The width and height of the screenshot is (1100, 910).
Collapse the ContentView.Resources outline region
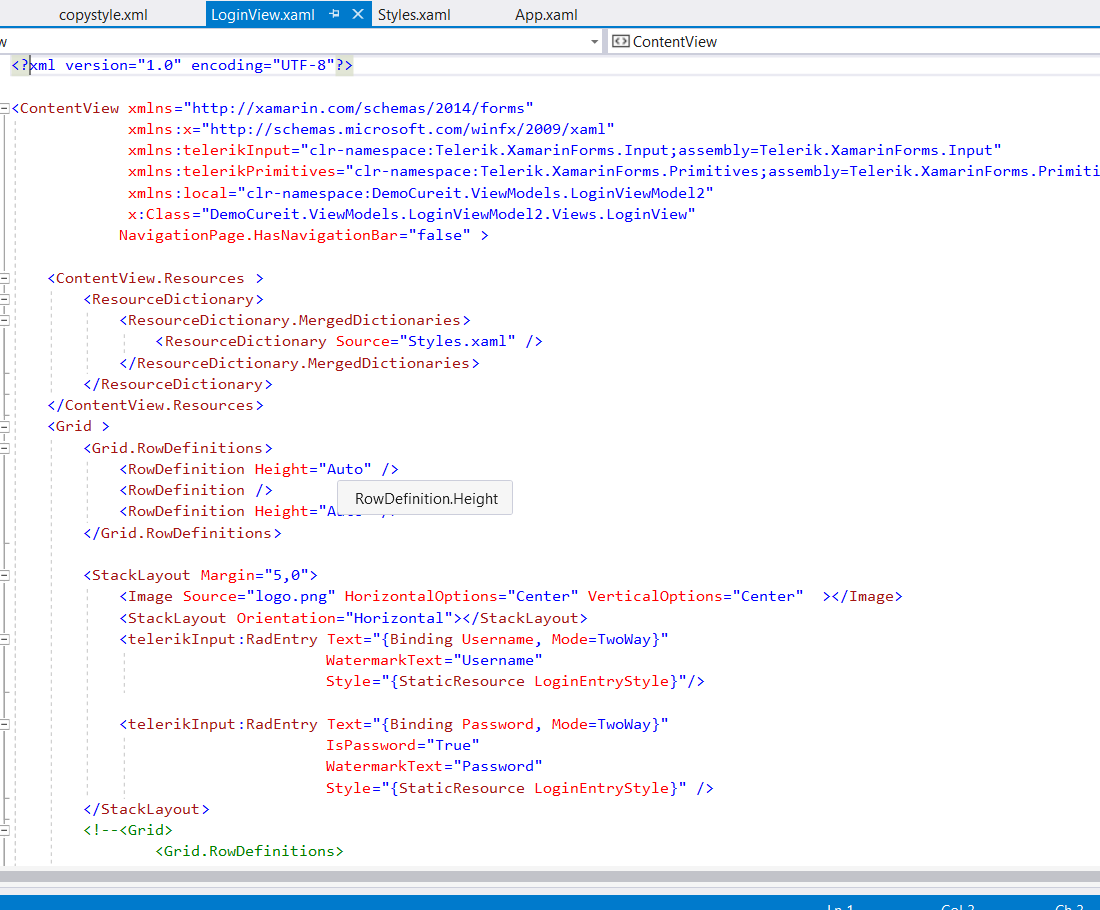click(4, 279)
